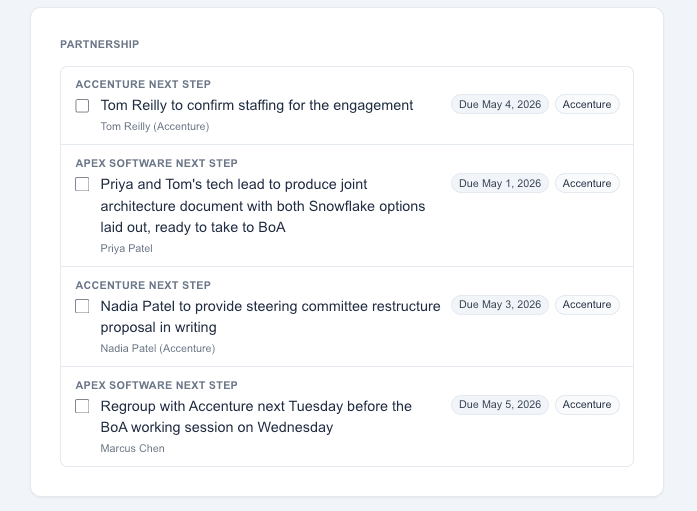Click 'ACCENTURE NEXT STEP' label above Nadia Patel task

(x=143, y=285)
